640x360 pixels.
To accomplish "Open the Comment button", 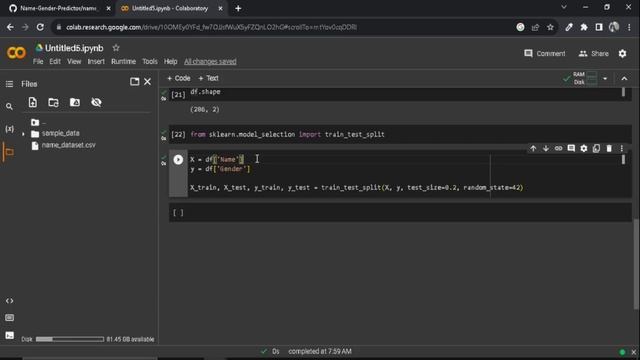I will coord(545,53).
